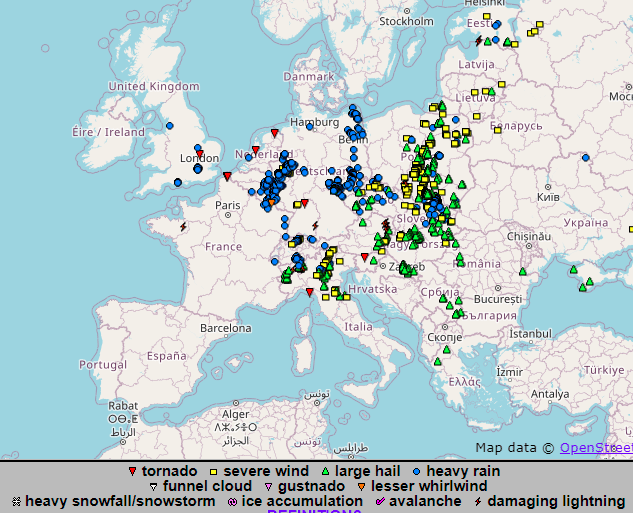
Task: Click the tornado marker in central Germany
Action: [305, 203]
